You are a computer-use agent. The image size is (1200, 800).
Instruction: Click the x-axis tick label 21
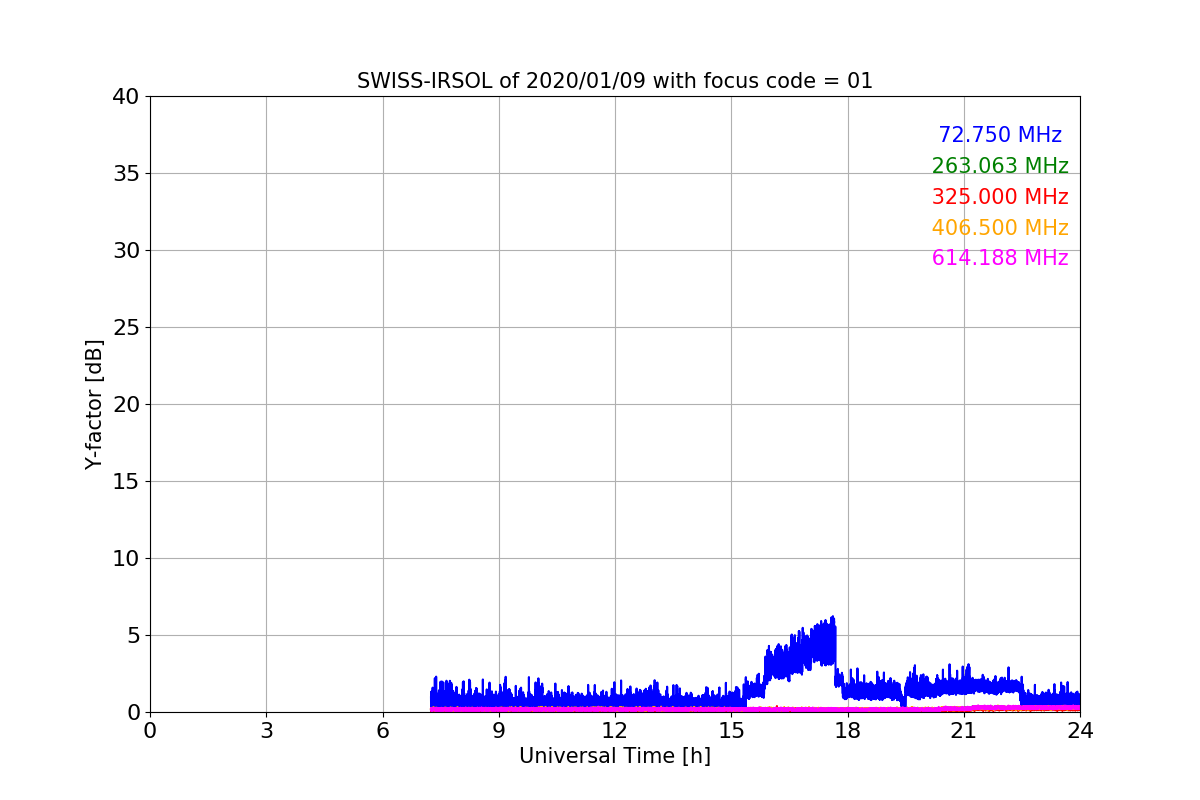(964, 731)
